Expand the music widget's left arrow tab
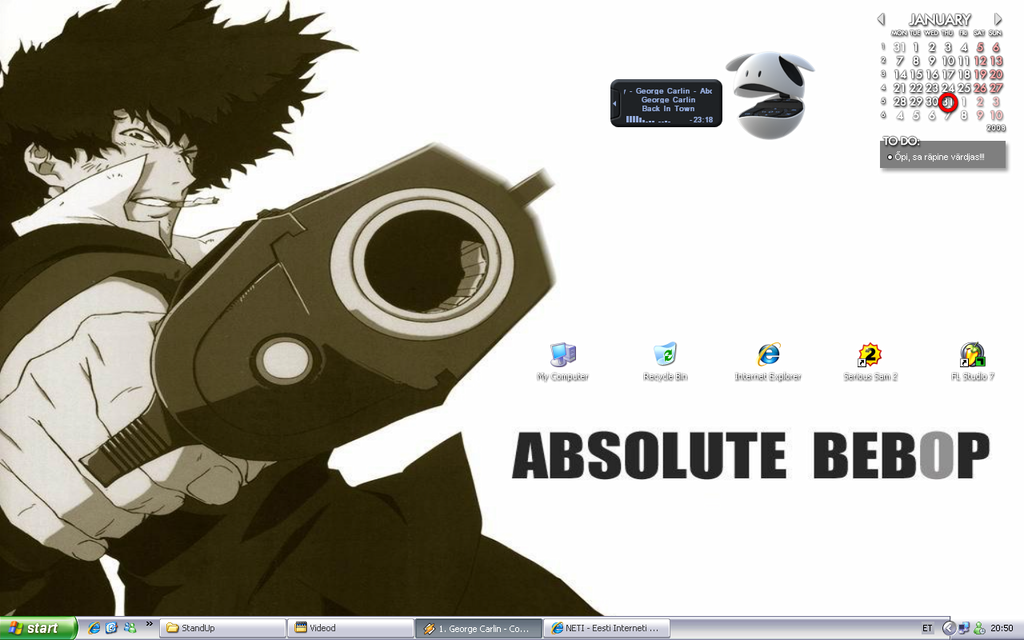The image size is (1024, 640). coord(615,103)
